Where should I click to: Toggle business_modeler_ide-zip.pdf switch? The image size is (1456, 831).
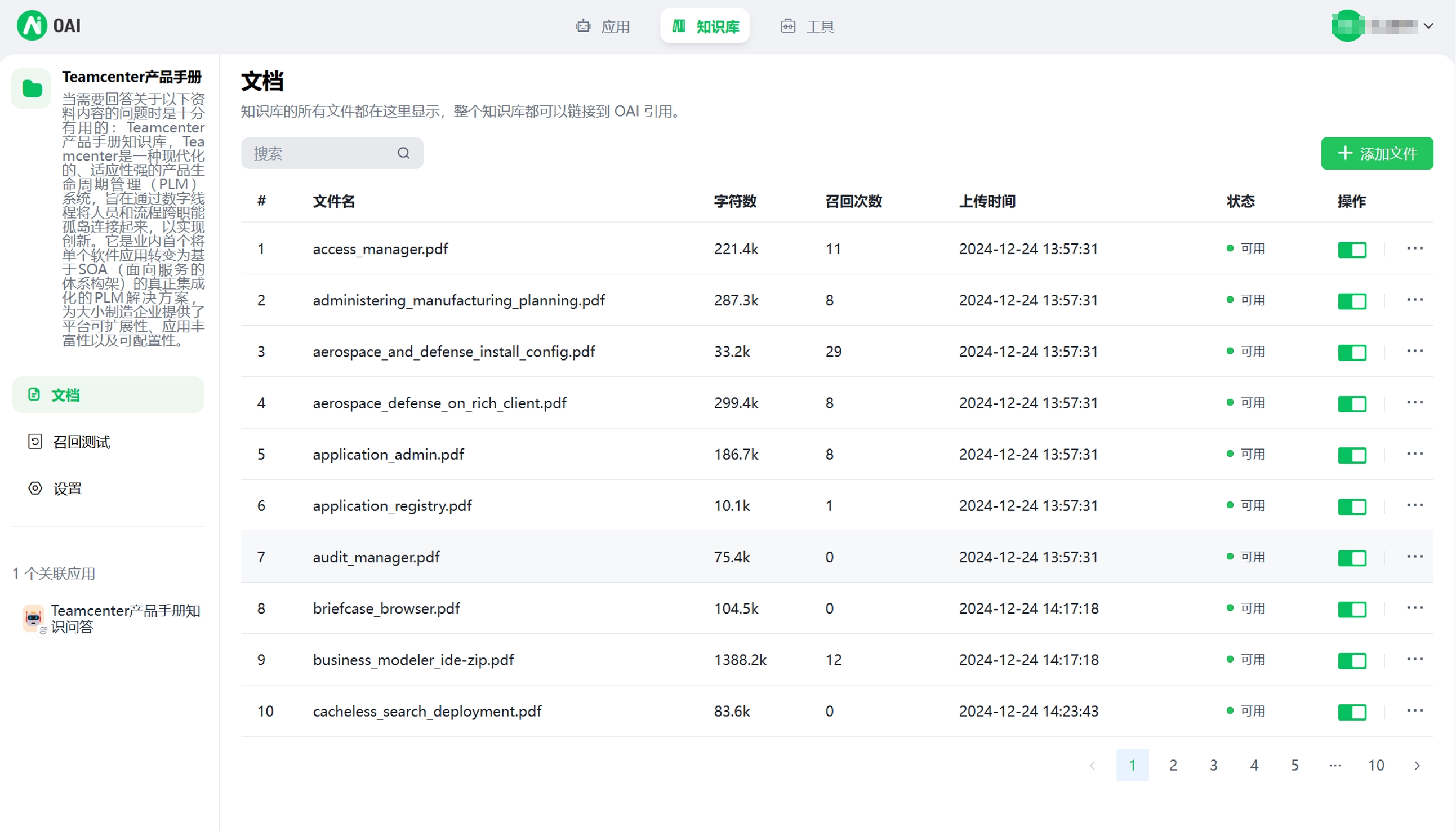[1352, 660]
